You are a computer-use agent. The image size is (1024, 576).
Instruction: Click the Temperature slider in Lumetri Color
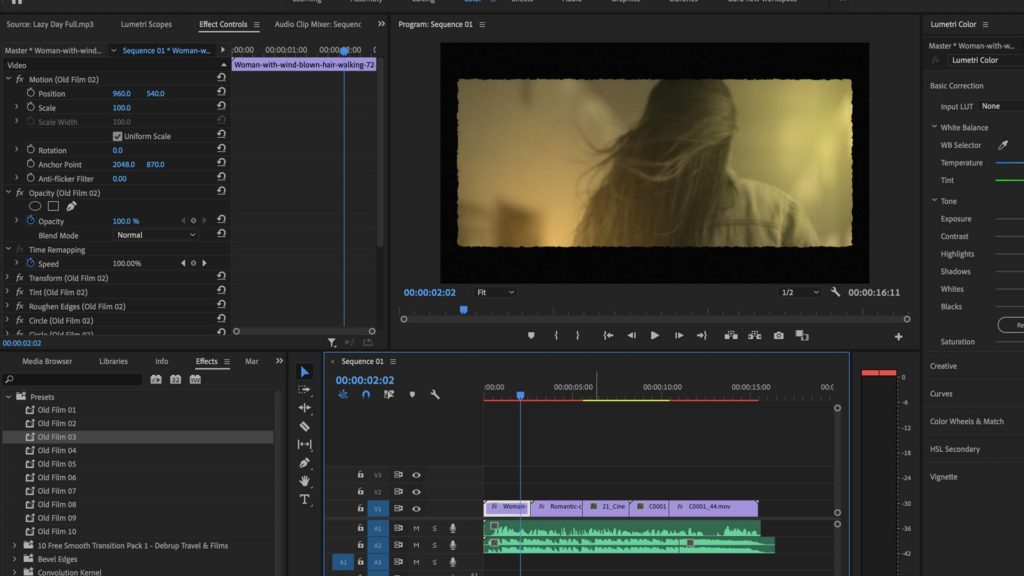tap(1009, 163)
